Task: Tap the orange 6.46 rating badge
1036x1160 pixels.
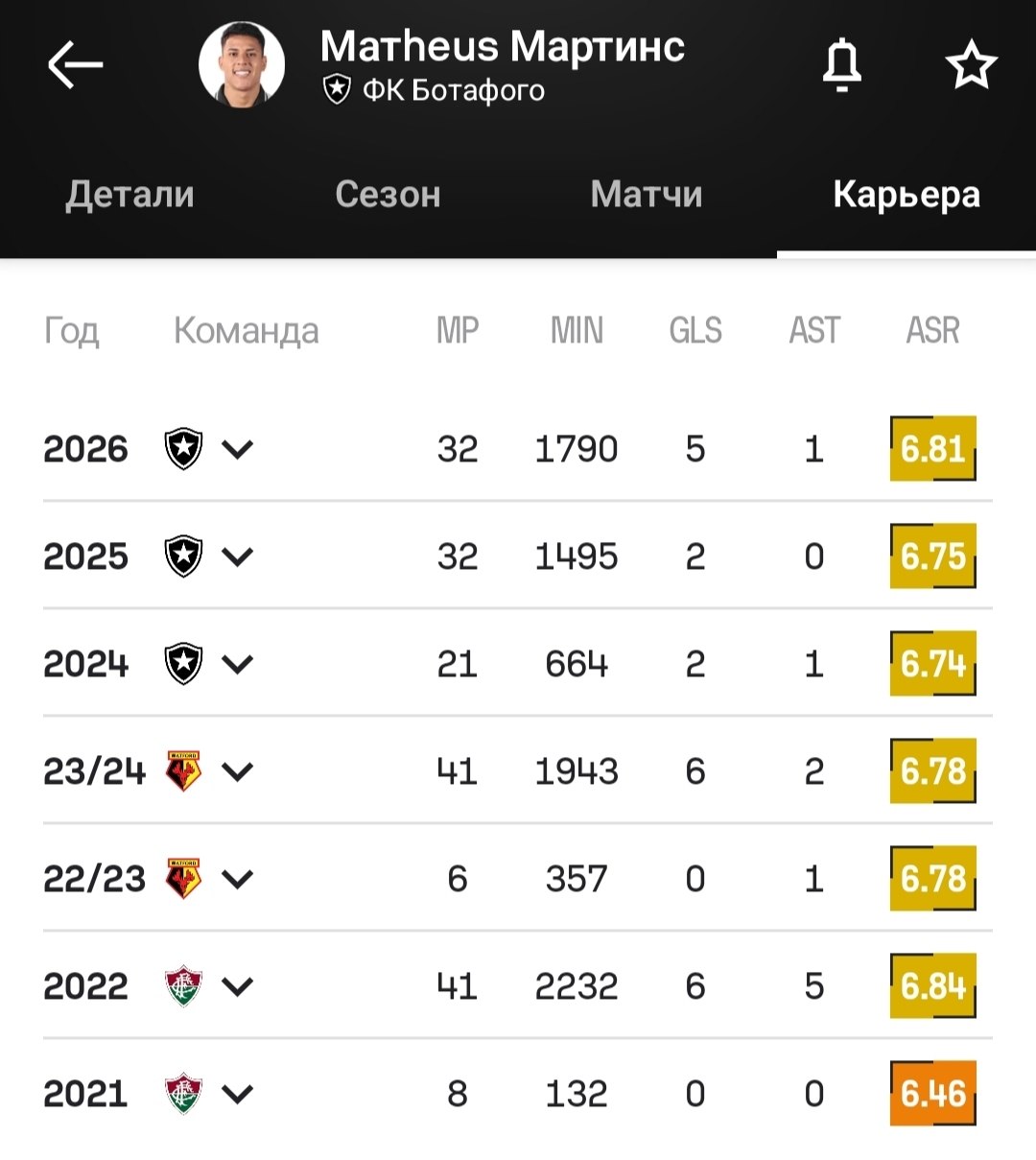Action: [933, 1093]
